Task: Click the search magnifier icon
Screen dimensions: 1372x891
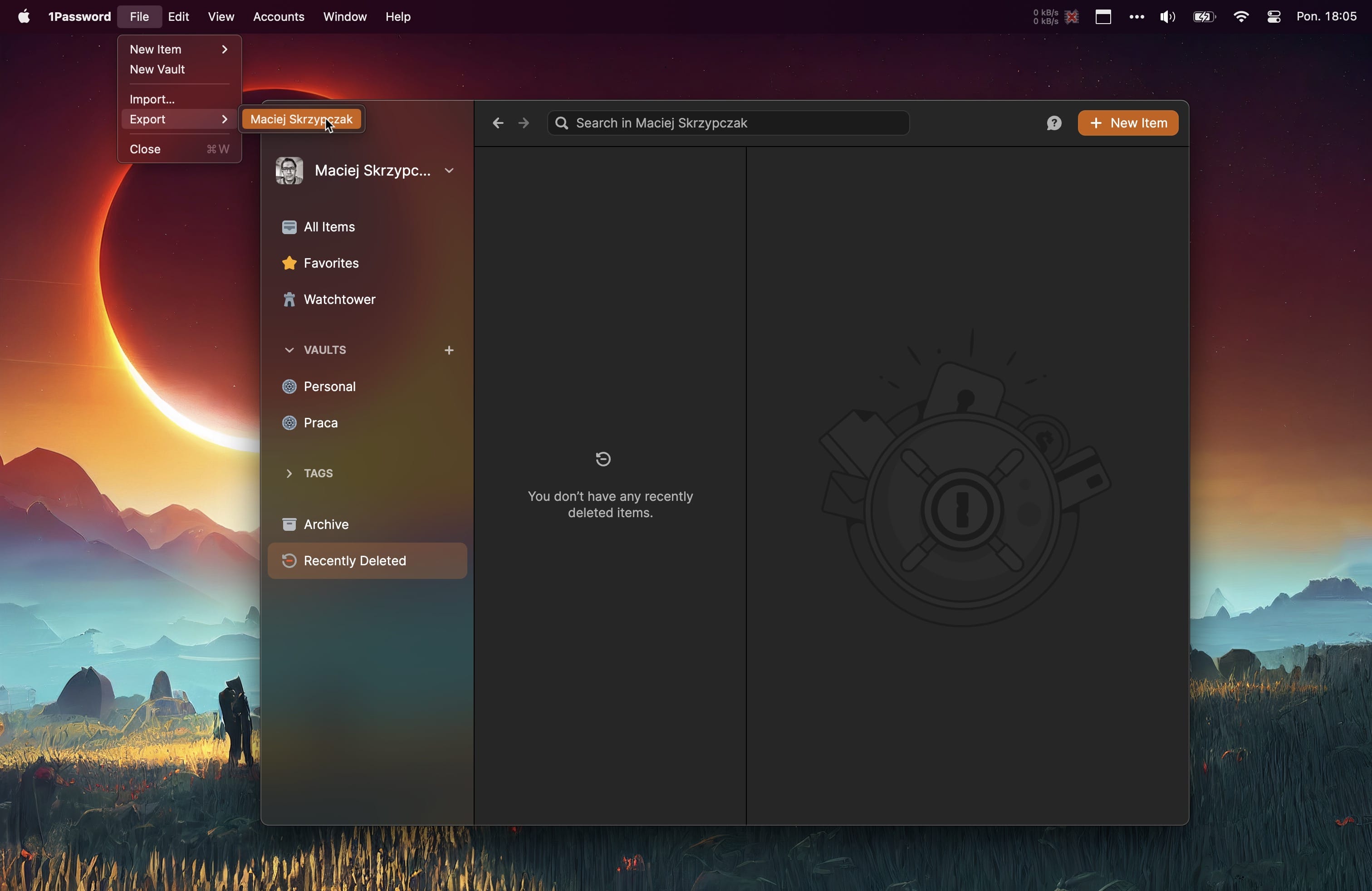Action: [x=562, y=123]
